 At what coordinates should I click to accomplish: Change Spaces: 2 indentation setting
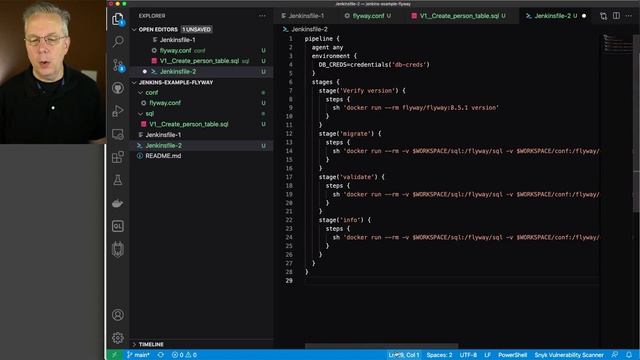coord(439,355)
